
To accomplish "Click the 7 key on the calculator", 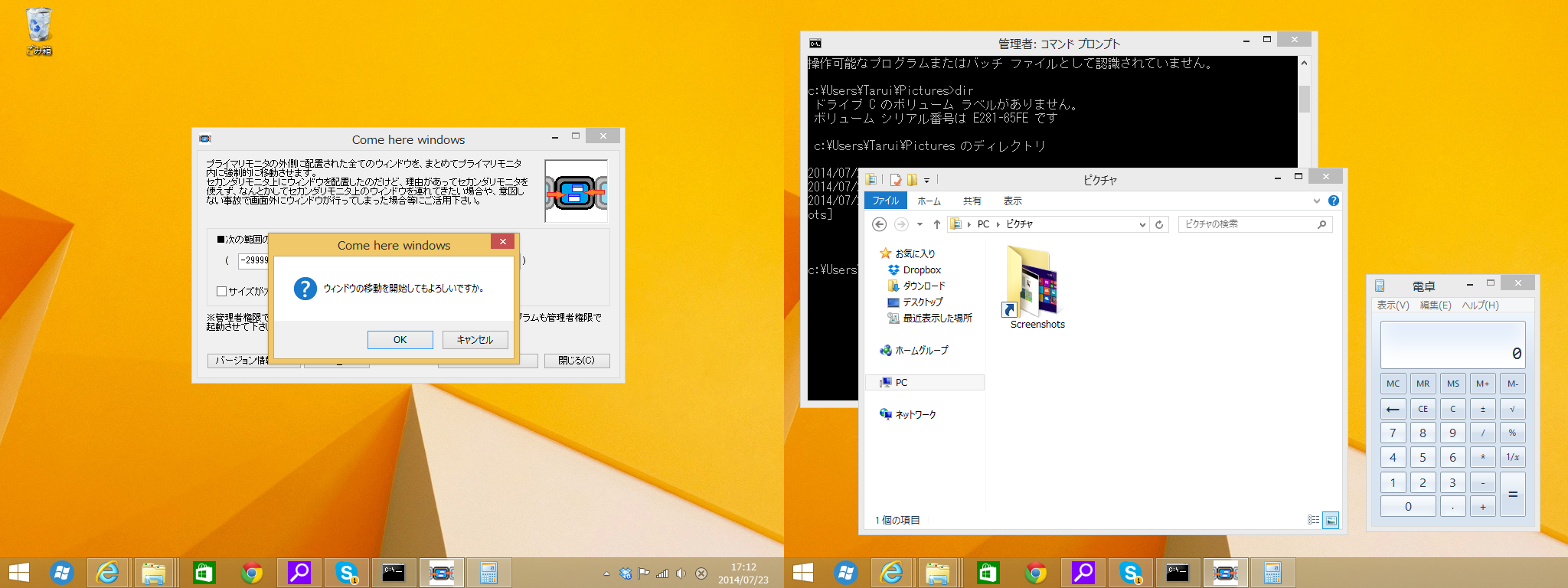I will (x=1393, y=433).
